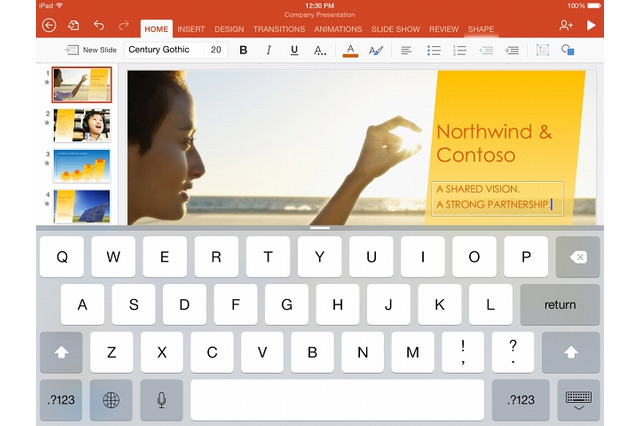The height and width of the screenshot is (426, 640).
Task: Open the Century Gothic font picker
Action: pyautogui.click(x=164, y=50)
